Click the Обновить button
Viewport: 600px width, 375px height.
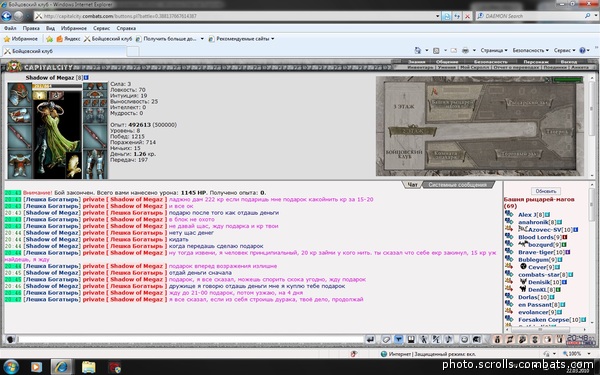click(x=546, y=191)
